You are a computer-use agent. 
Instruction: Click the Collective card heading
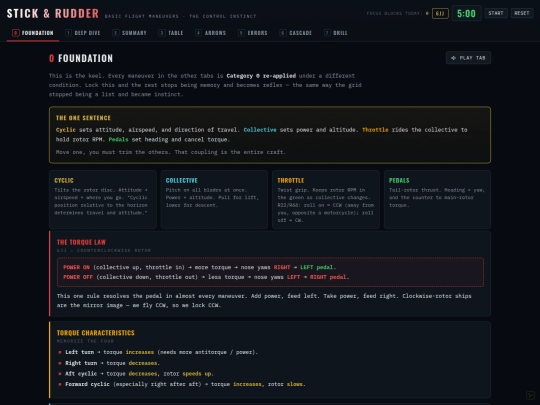click(x=181, y=180)
